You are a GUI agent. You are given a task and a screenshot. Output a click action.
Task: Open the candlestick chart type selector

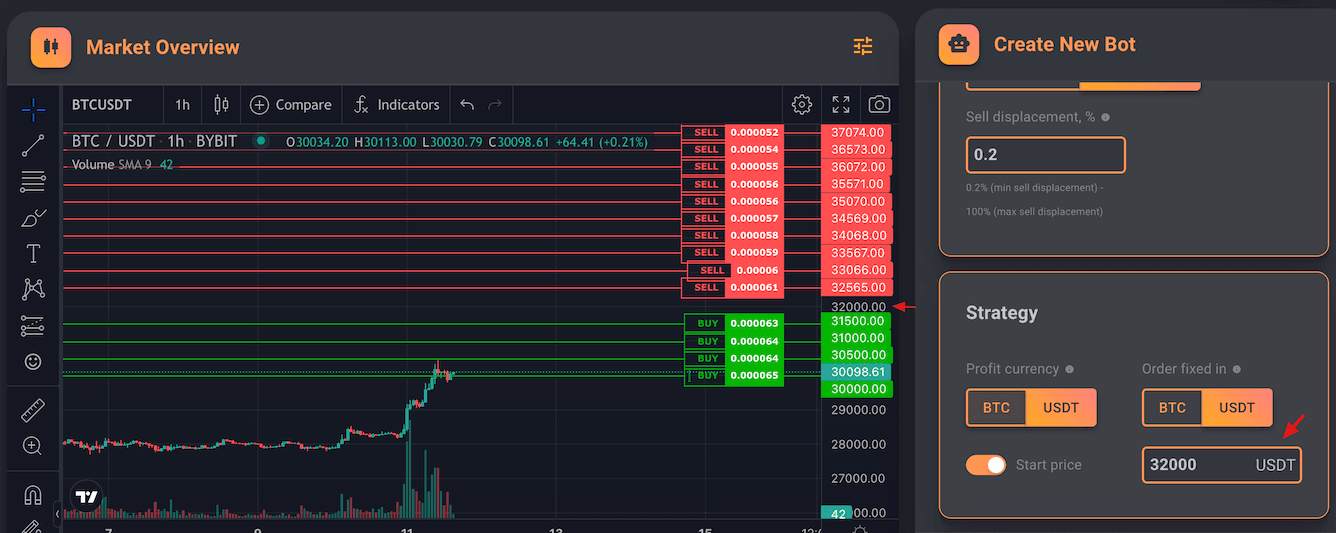tap(221, 105)
